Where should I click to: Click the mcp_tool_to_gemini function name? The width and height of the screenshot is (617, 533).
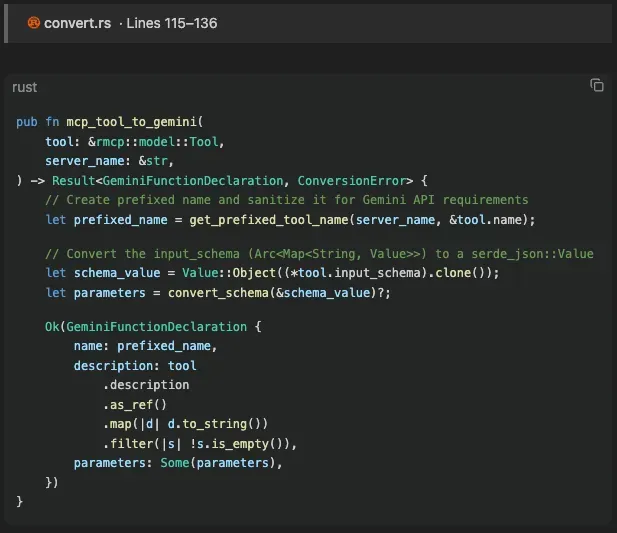coord(131,122)
